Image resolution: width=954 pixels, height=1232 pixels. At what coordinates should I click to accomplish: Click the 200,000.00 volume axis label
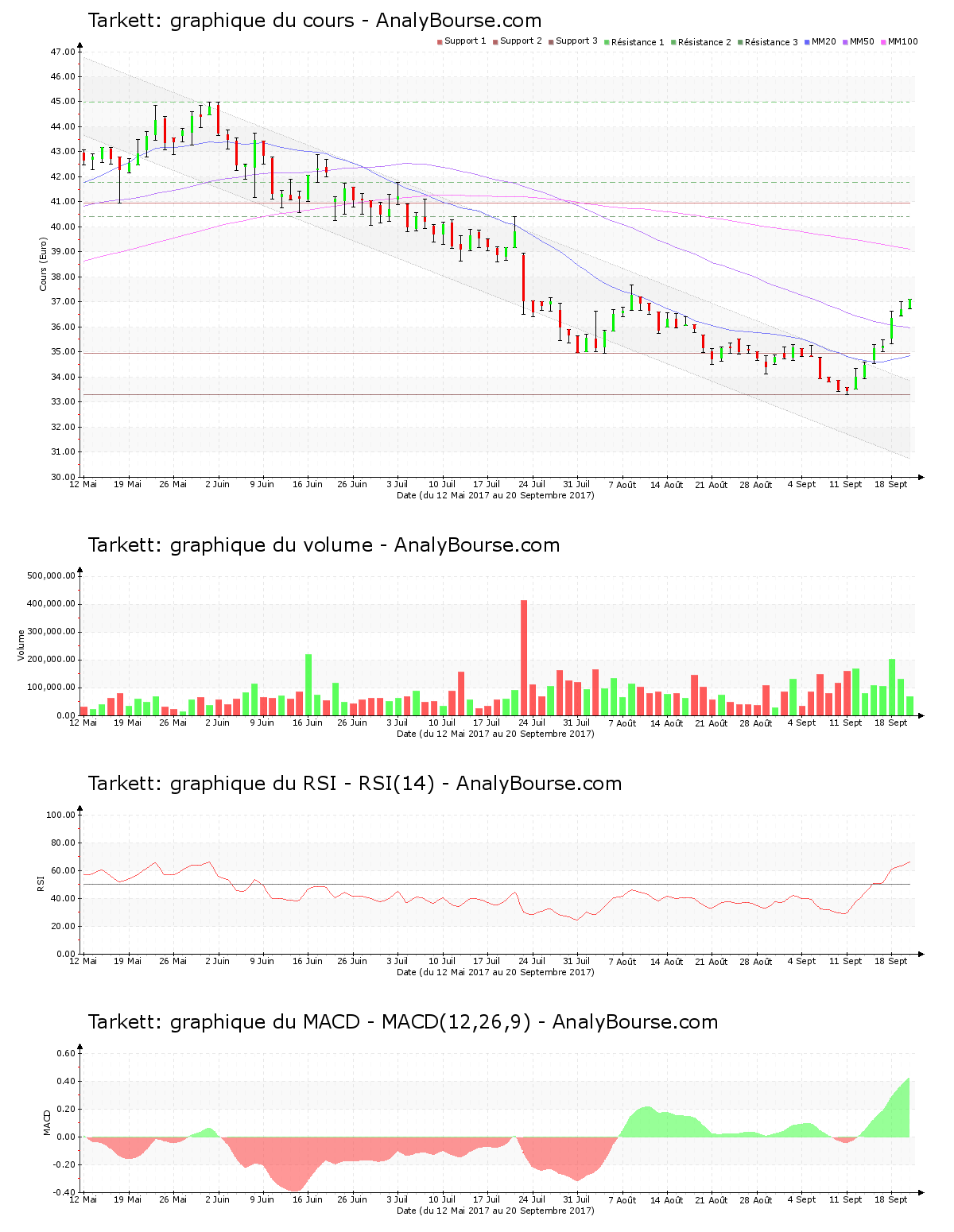[51, 660]
